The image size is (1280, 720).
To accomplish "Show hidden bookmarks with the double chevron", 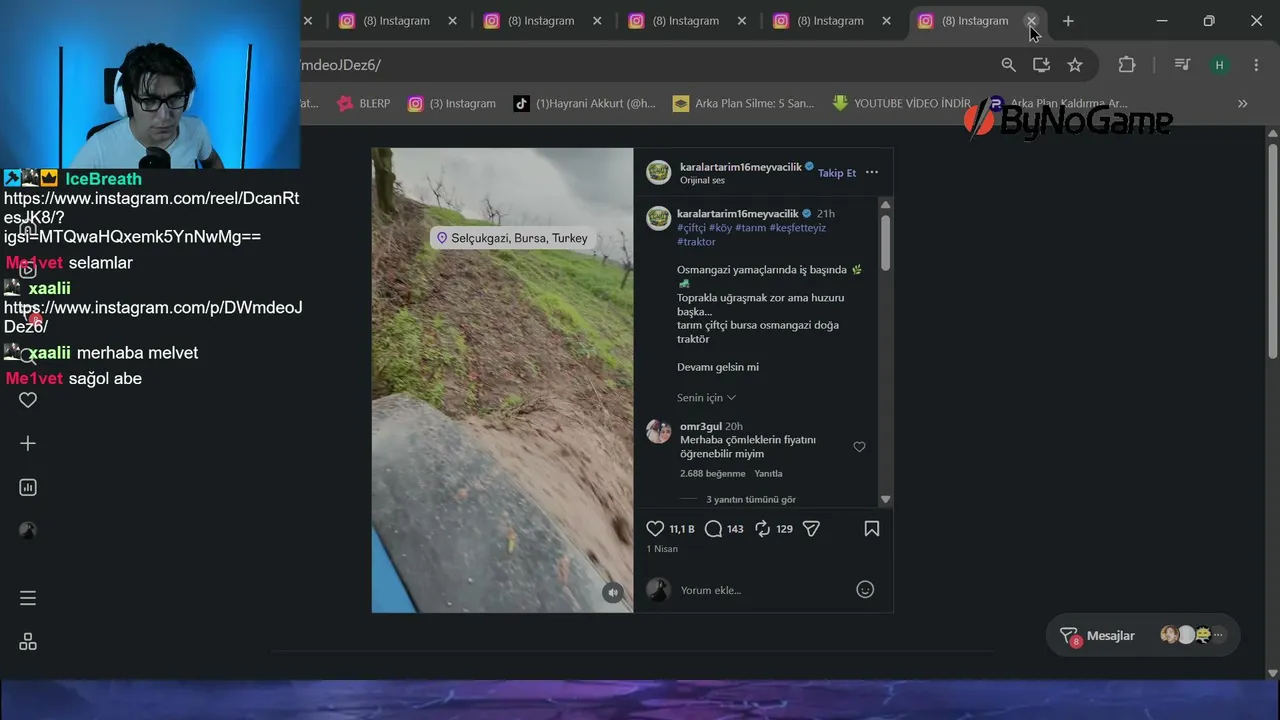I will 1243,103.
